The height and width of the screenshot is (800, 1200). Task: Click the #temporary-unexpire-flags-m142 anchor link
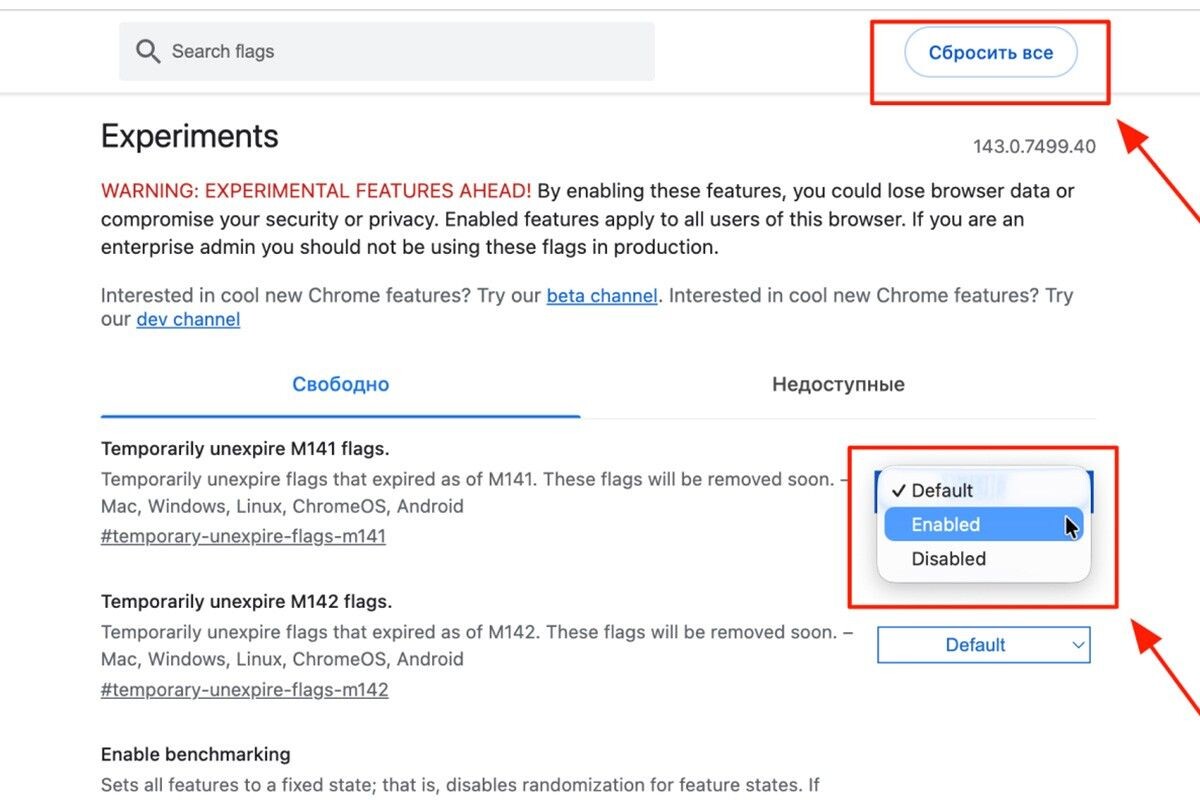click(244, 689)
